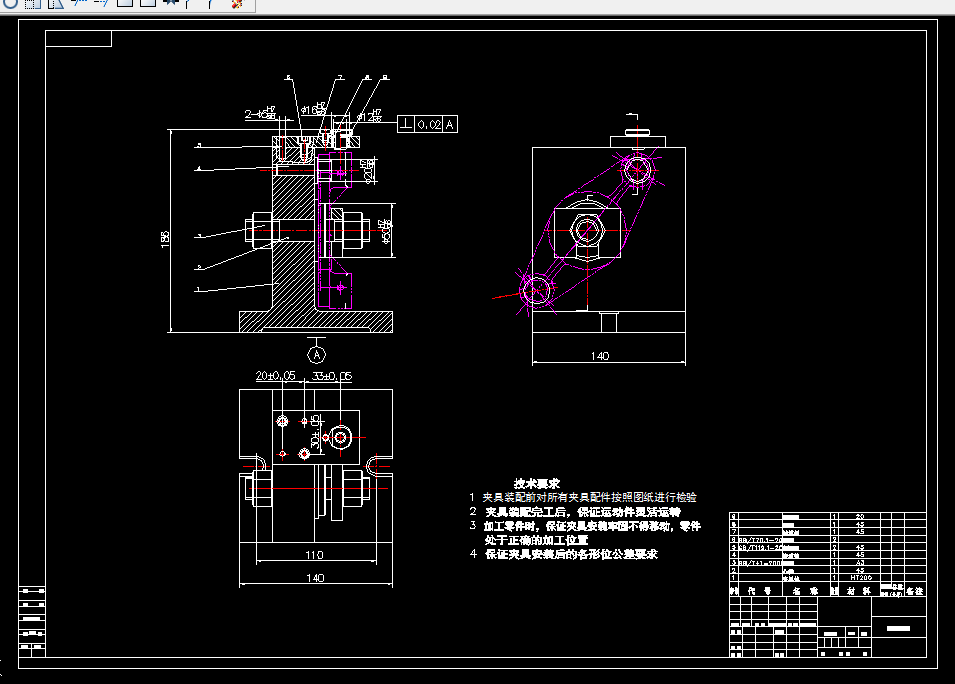The height and width of the screenshot is (684, 955).
Task: Select the φ16 H7 hole dimension
Action: click(314, 109)
